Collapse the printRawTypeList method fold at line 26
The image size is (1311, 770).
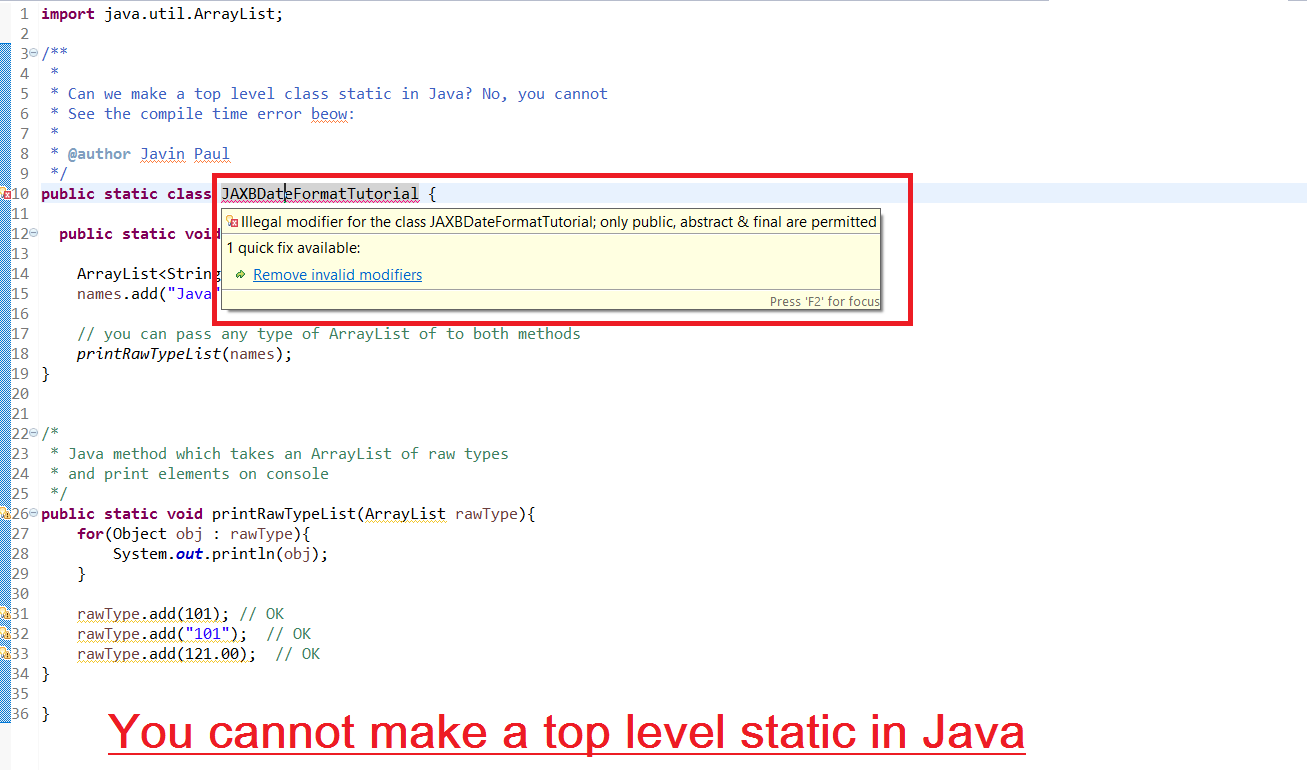(x=34, y=514)
